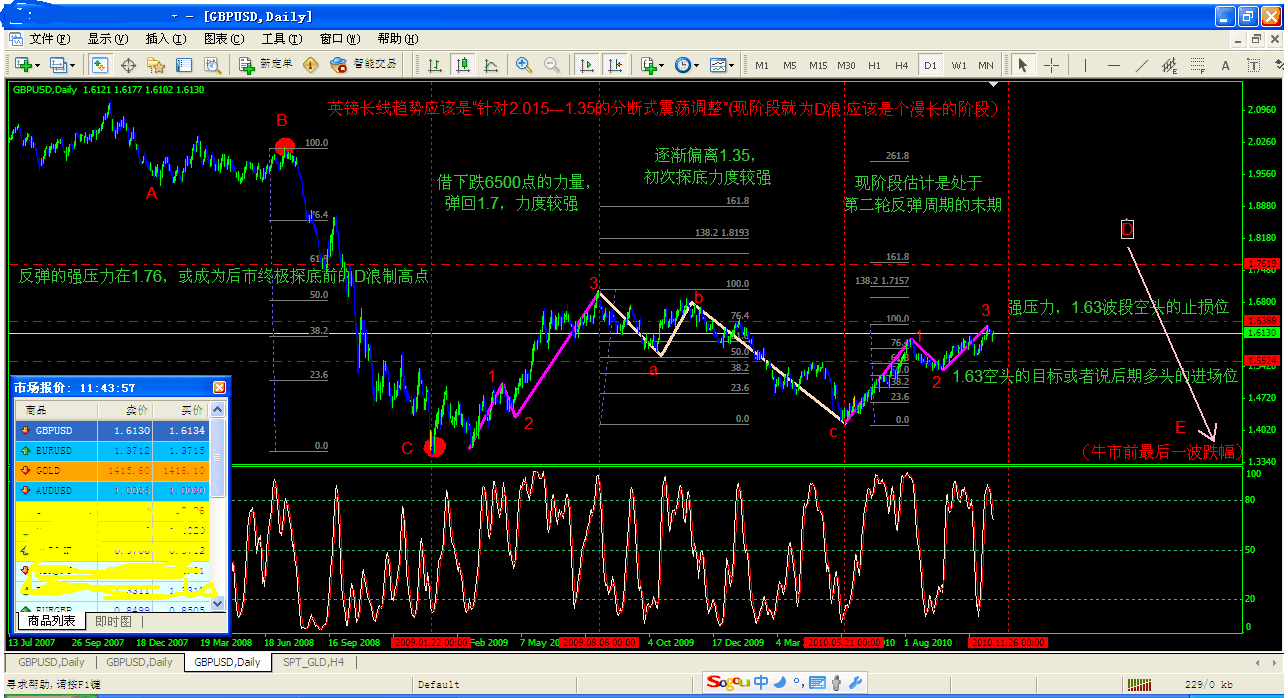
Task: Expand arrow beside the Templates icon
Action: [733, 65]
